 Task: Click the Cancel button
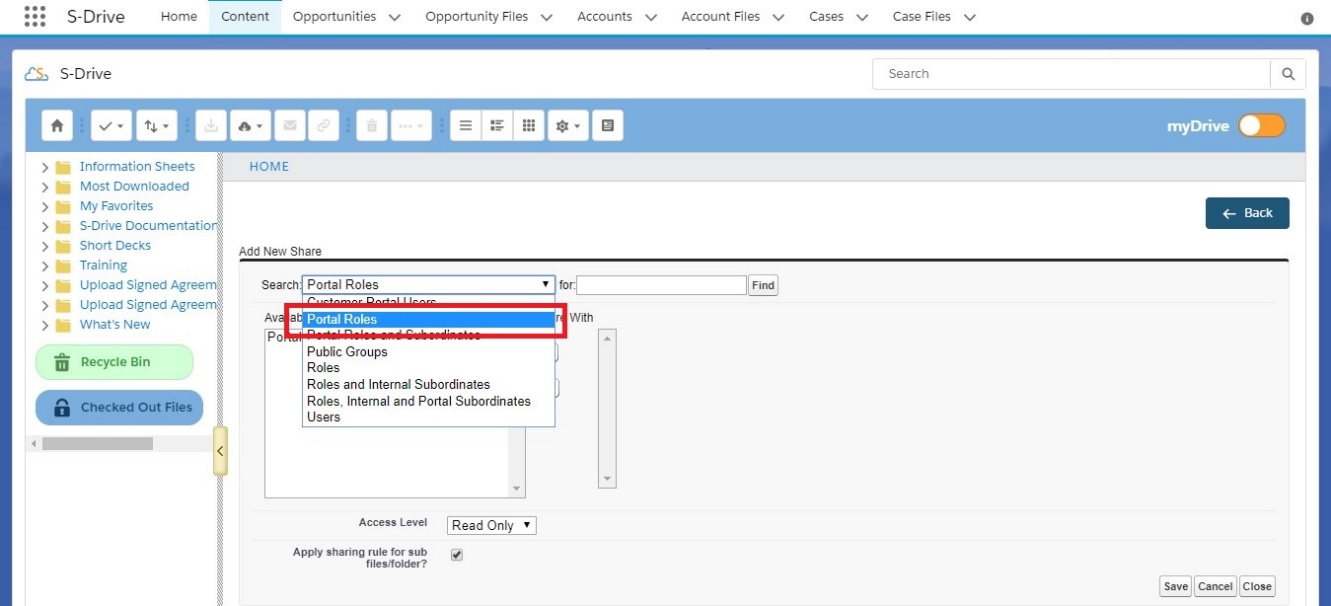tap(1215, 587)
